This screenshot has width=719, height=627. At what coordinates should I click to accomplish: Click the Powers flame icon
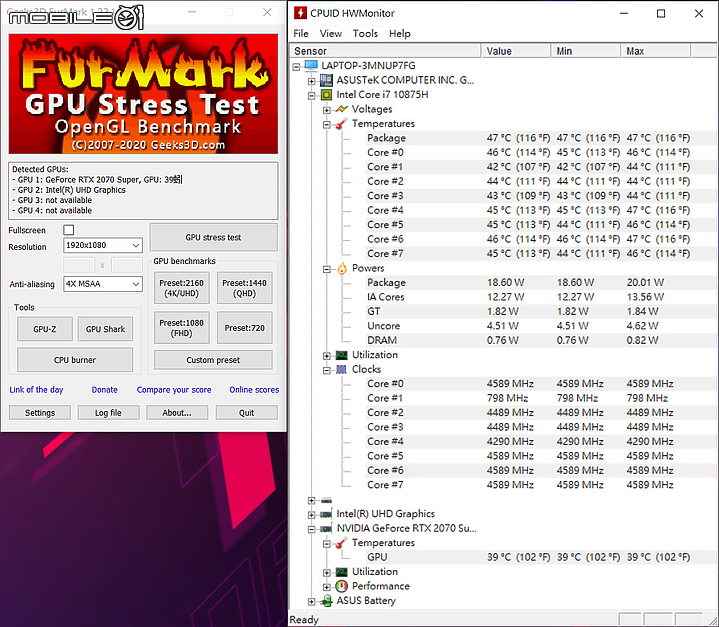(342, 268)
